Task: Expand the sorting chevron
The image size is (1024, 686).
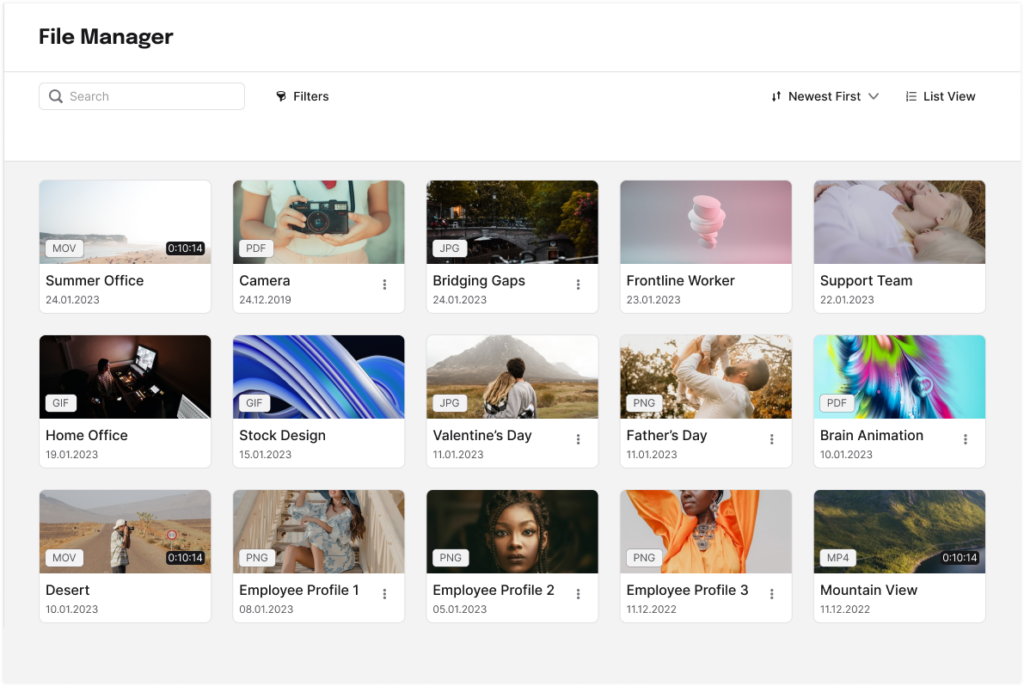Action: coord(875,96)
